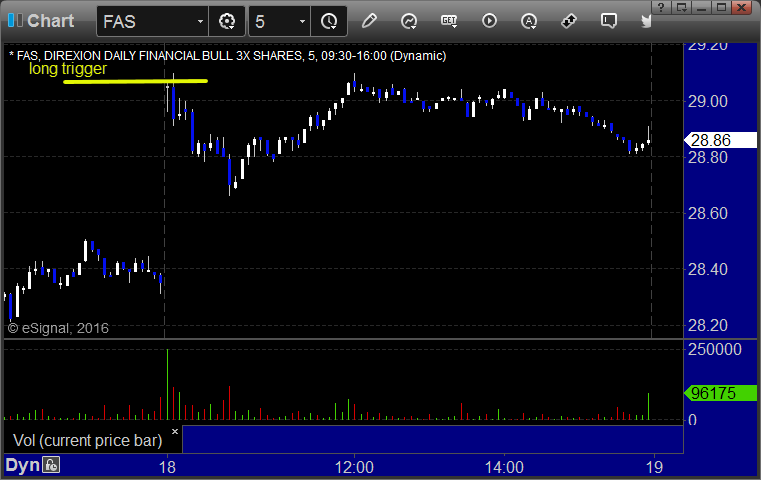761x480 pixels.
Task: Open the symbol settings gear icon
Action: click(227, 21)
